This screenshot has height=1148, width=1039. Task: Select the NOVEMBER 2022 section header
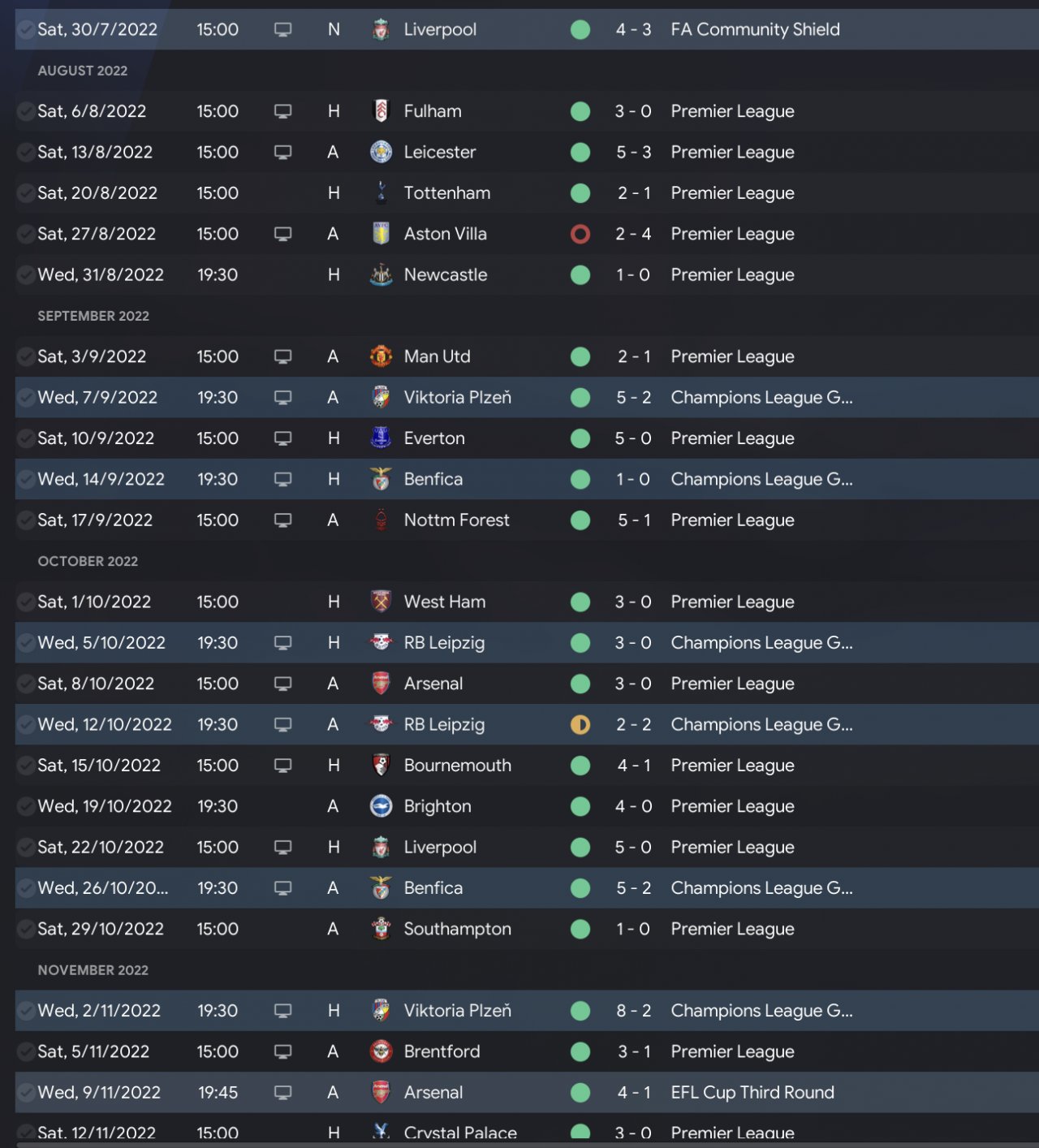(93, 970)
